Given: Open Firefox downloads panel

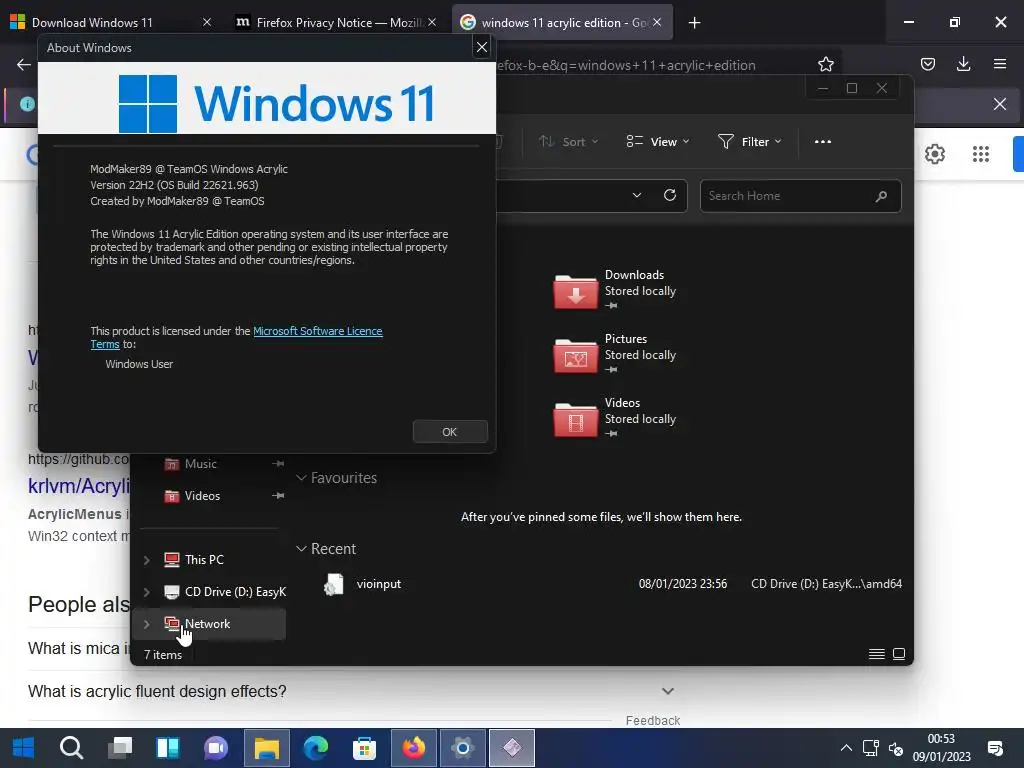Looking at the screenshot, I should tap(963, 64).
